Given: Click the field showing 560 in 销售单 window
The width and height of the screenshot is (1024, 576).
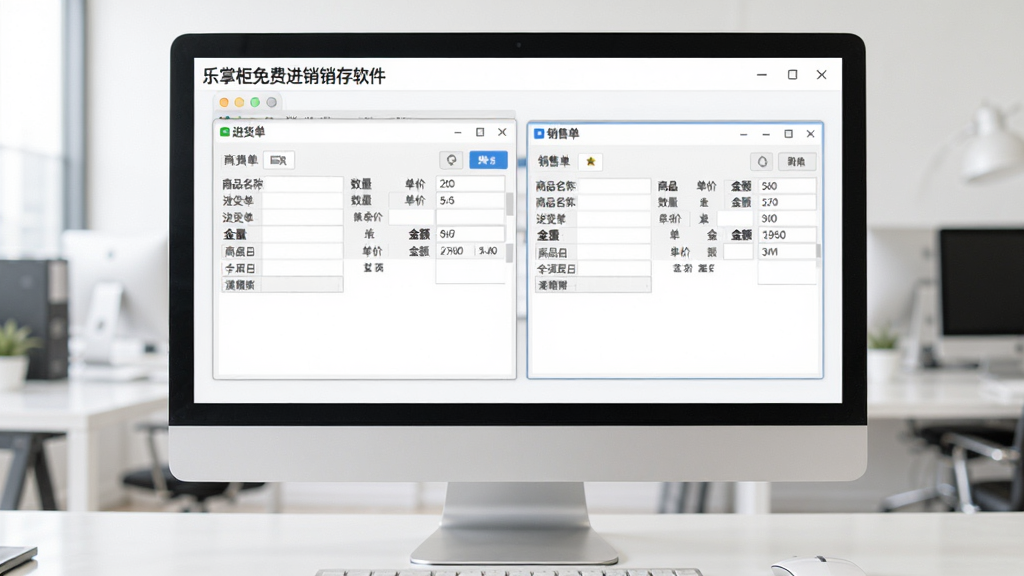Looking at the screenshot, I should click(787, 186).
